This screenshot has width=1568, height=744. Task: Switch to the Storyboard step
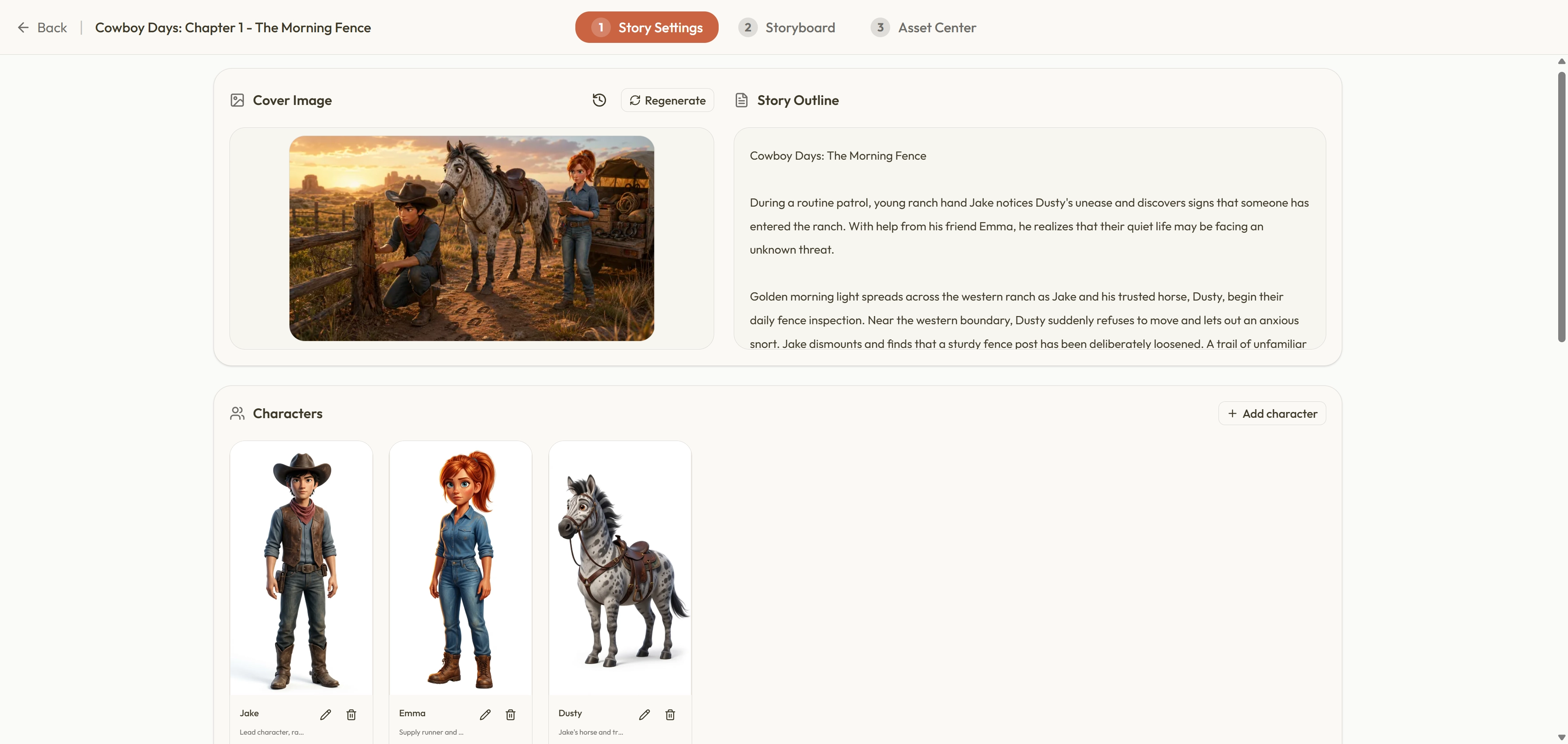[786, 27]
